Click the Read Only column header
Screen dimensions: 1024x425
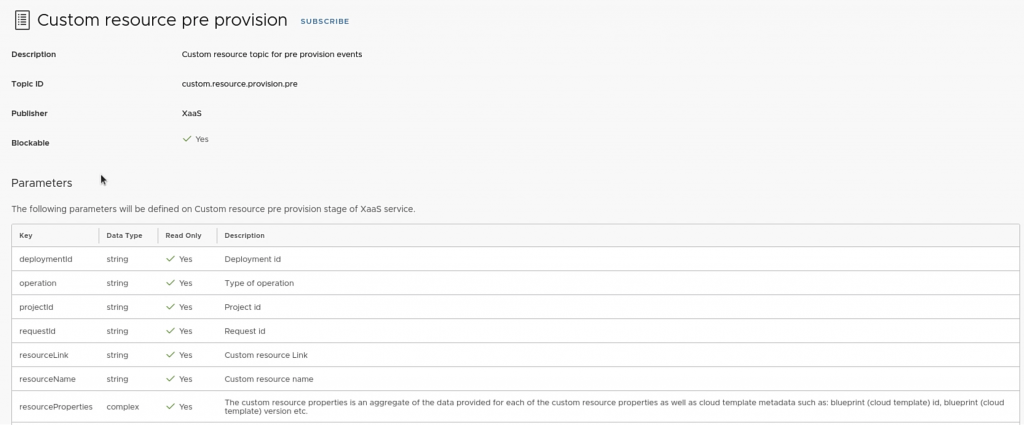click(183, 236)
